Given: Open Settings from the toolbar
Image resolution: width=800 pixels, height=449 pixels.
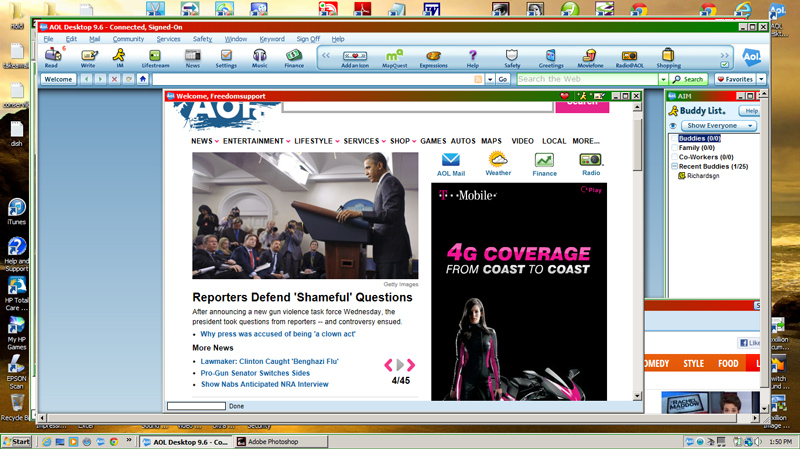Looking at the screenshot, I should [x=226, y=58].
